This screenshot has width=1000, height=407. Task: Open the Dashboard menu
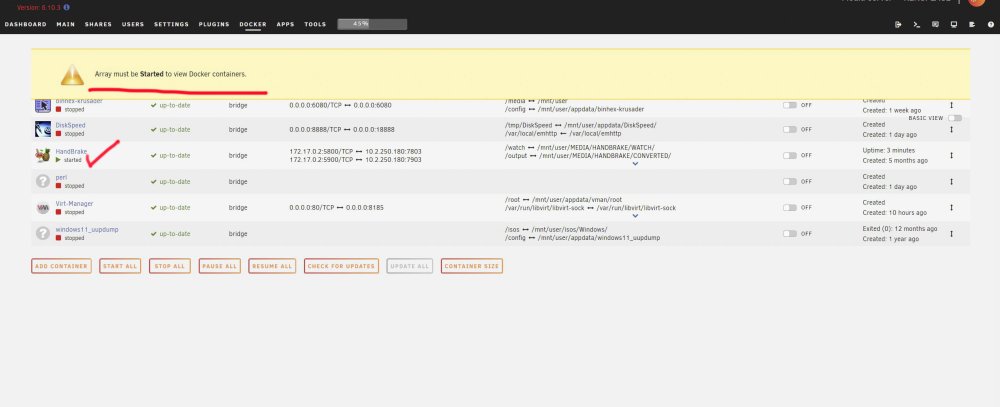(x=26, y=24)
